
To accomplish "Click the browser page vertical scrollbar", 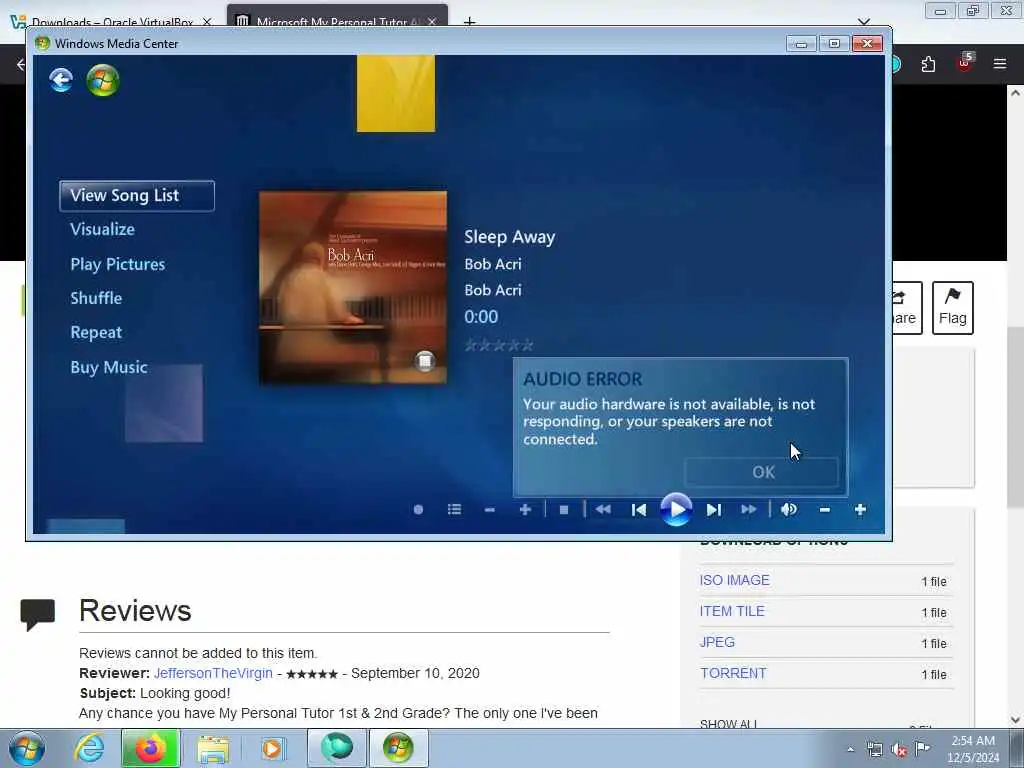I will tap(1015, 418).
